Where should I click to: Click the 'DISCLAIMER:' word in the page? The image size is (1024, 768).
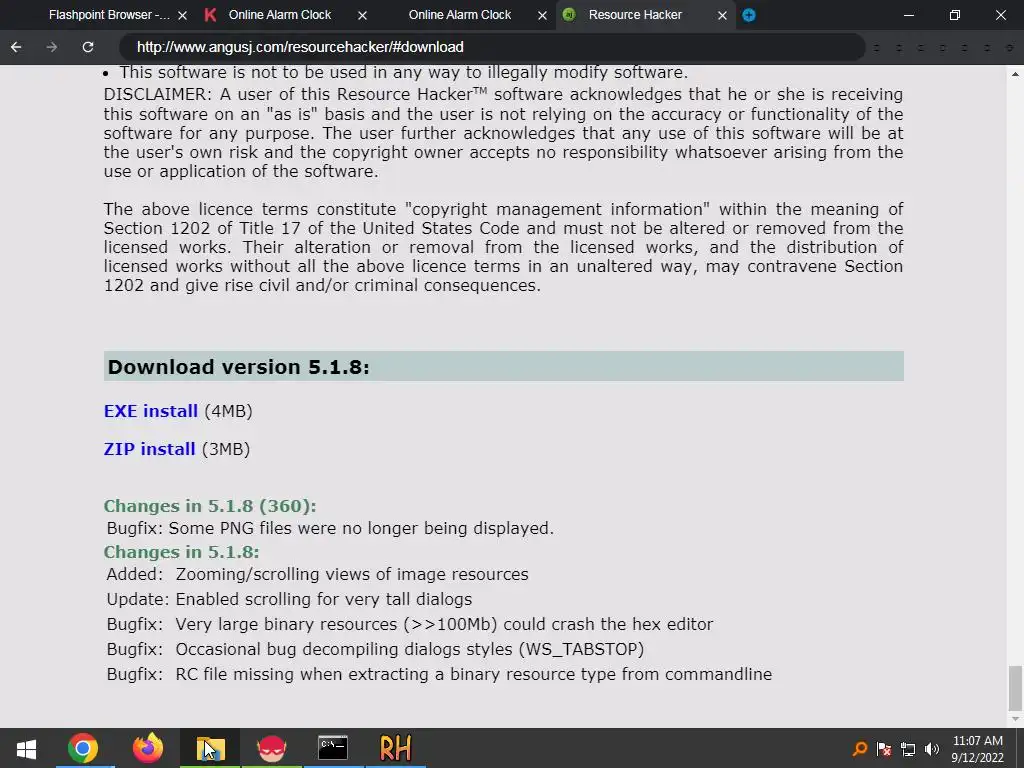click(x=158, y=95)
